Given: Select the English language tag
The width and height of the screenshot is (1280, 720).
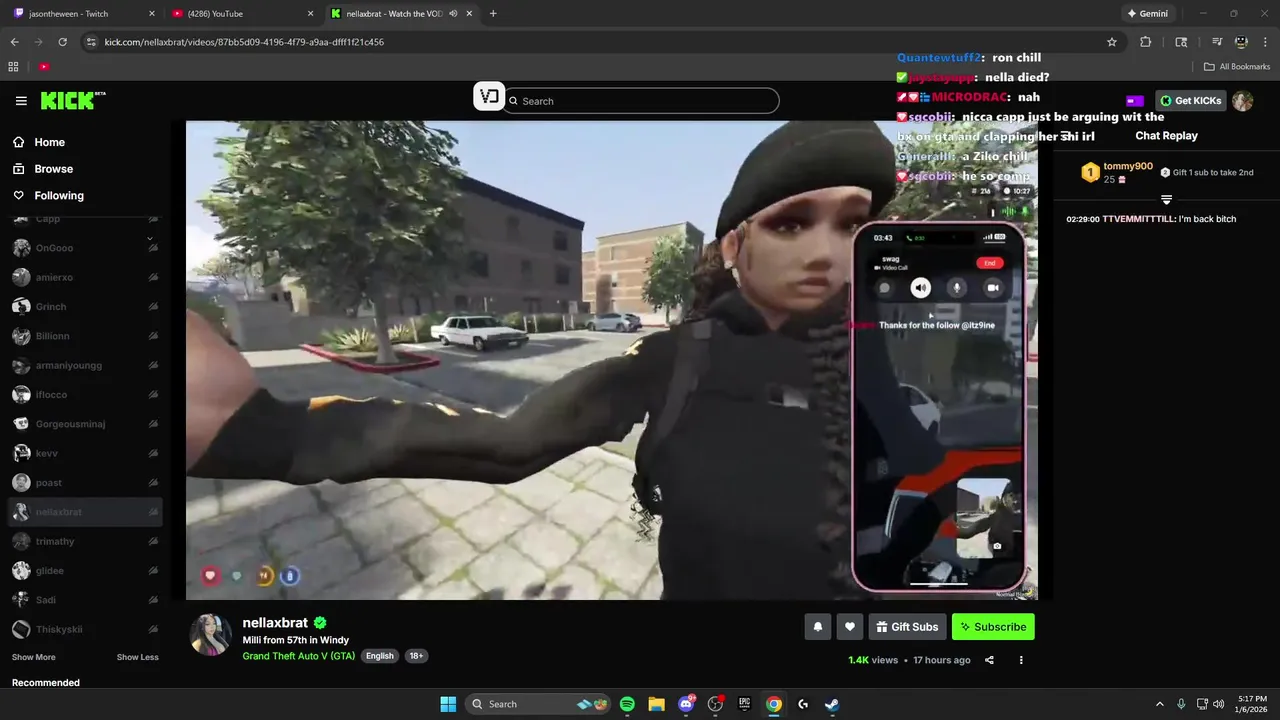Looking at the screenshot, I should point(379,656).
